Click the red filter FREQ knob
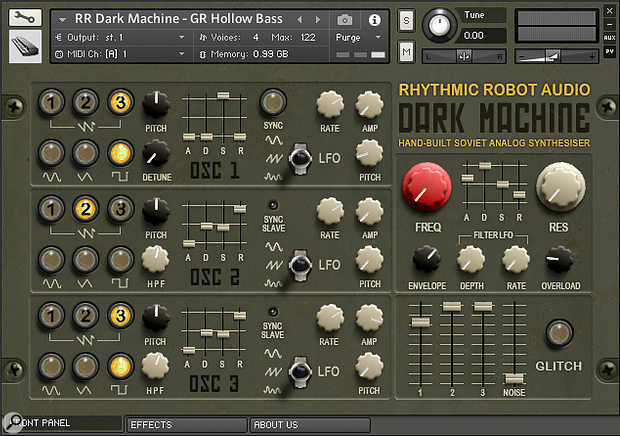Image resolution: width=620 pixels, height=436 pixels. [x=427, y=187]
